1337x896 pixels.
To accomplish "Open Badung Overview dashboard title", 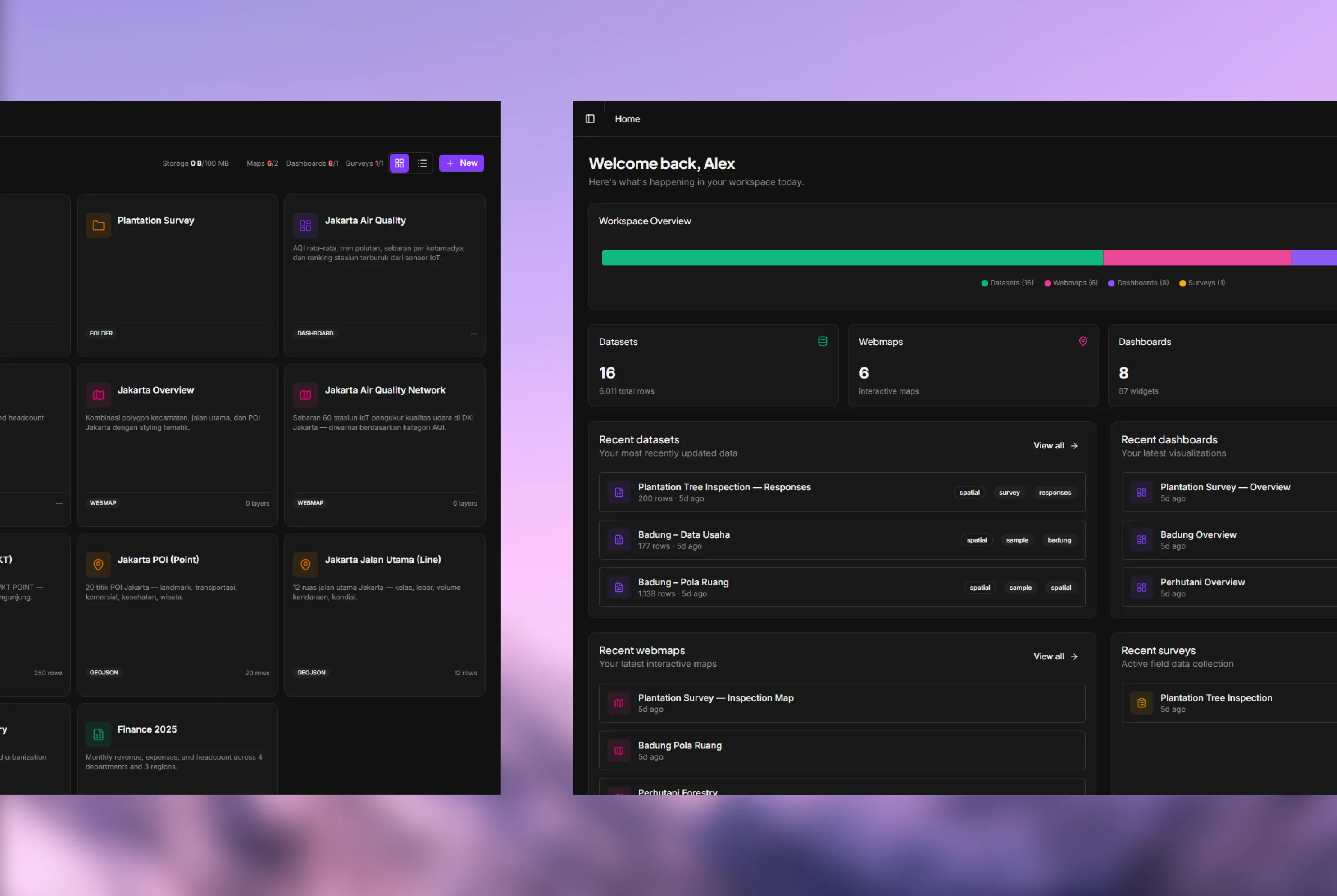I will pos(1198,535).
